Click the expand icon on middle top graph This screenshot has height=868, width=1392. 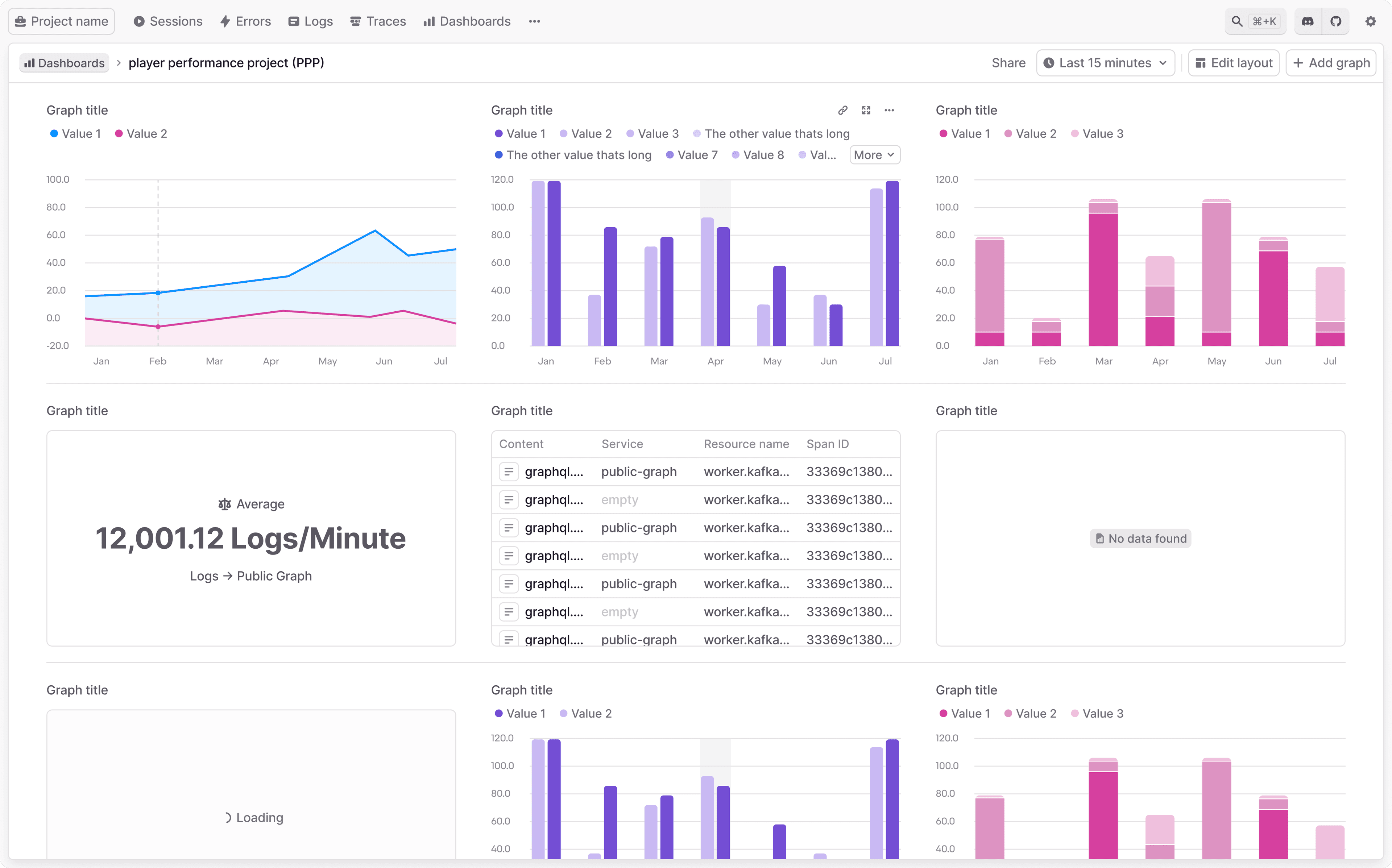click(866, 111)
